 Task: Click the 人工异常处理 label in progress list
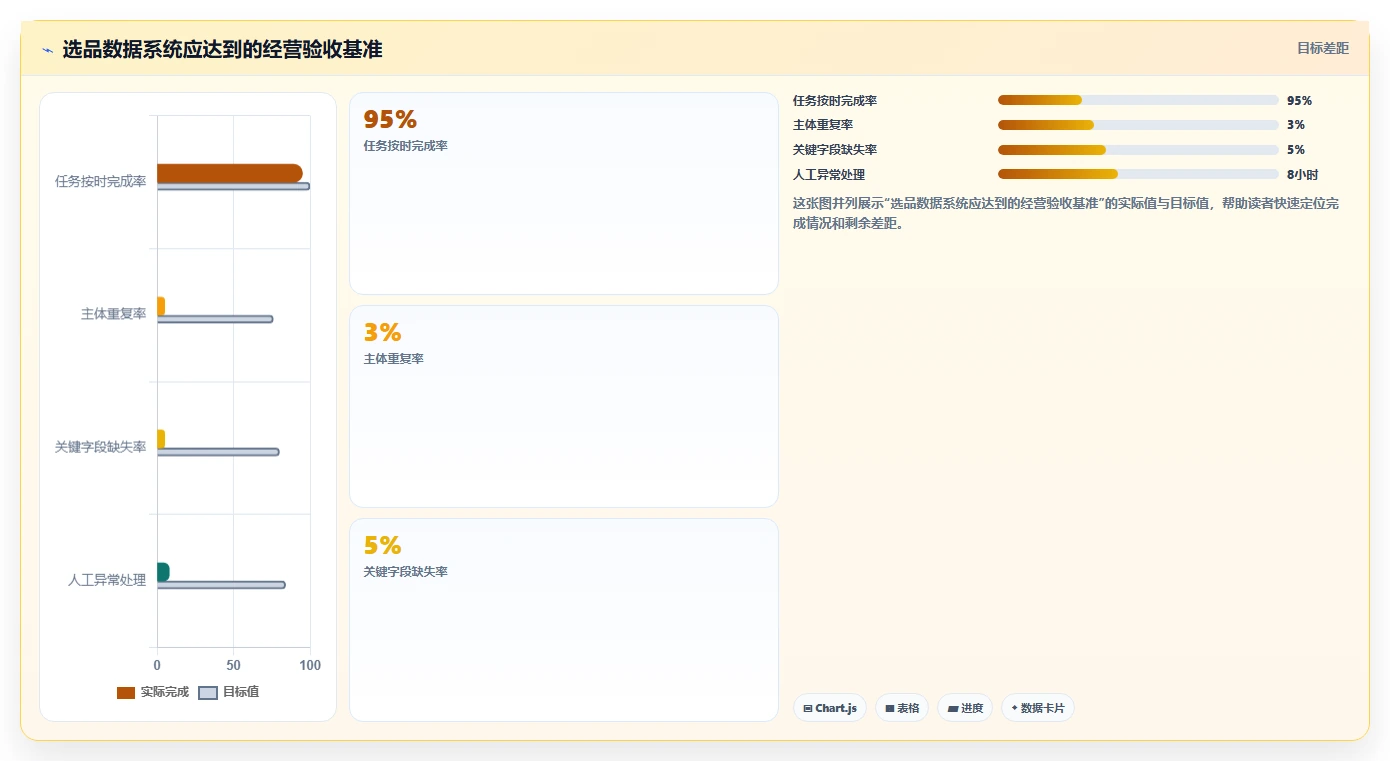click(x=829, y=175)
